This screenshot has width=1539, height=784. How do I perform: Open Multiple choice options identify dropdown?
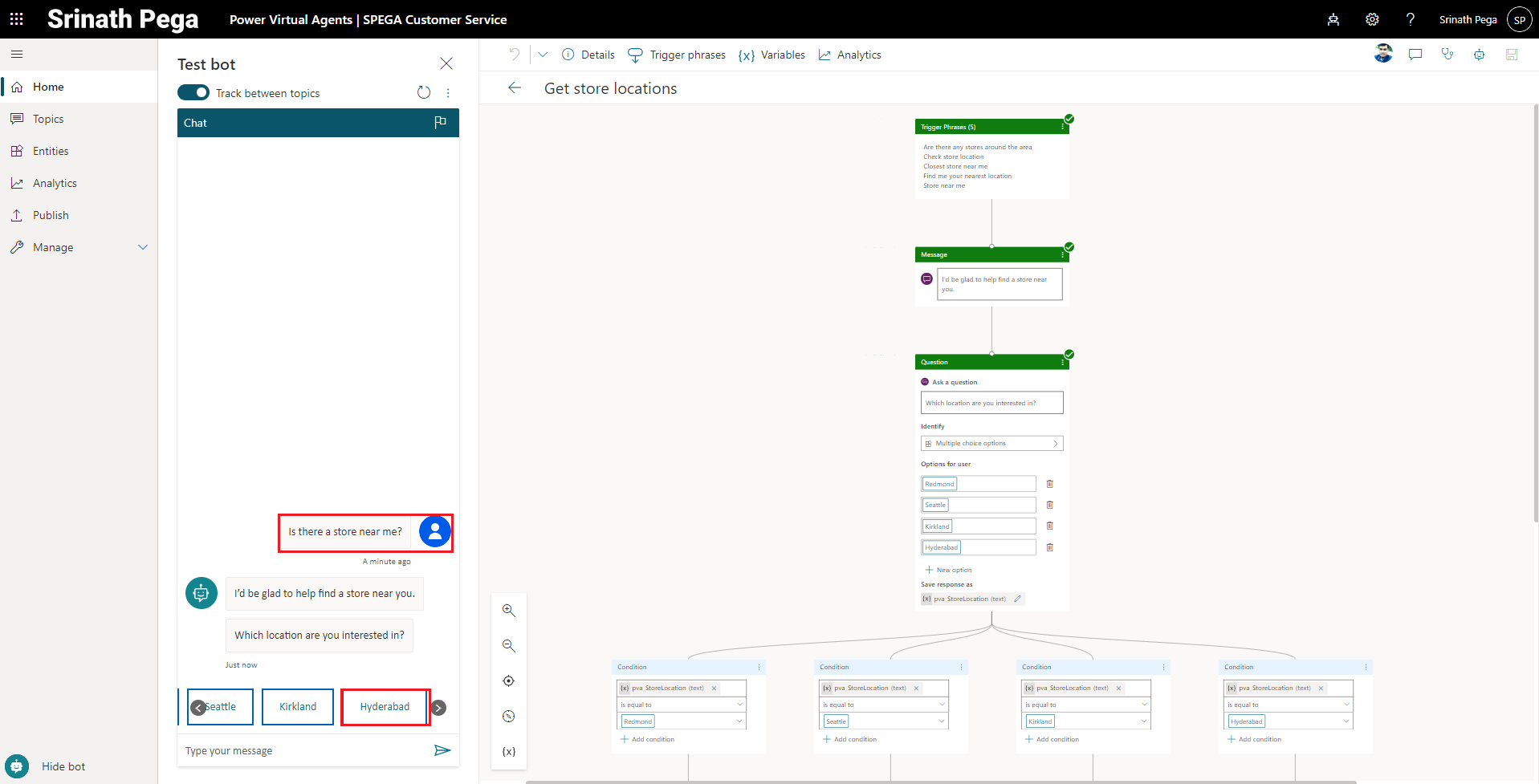tap(991, 444)
